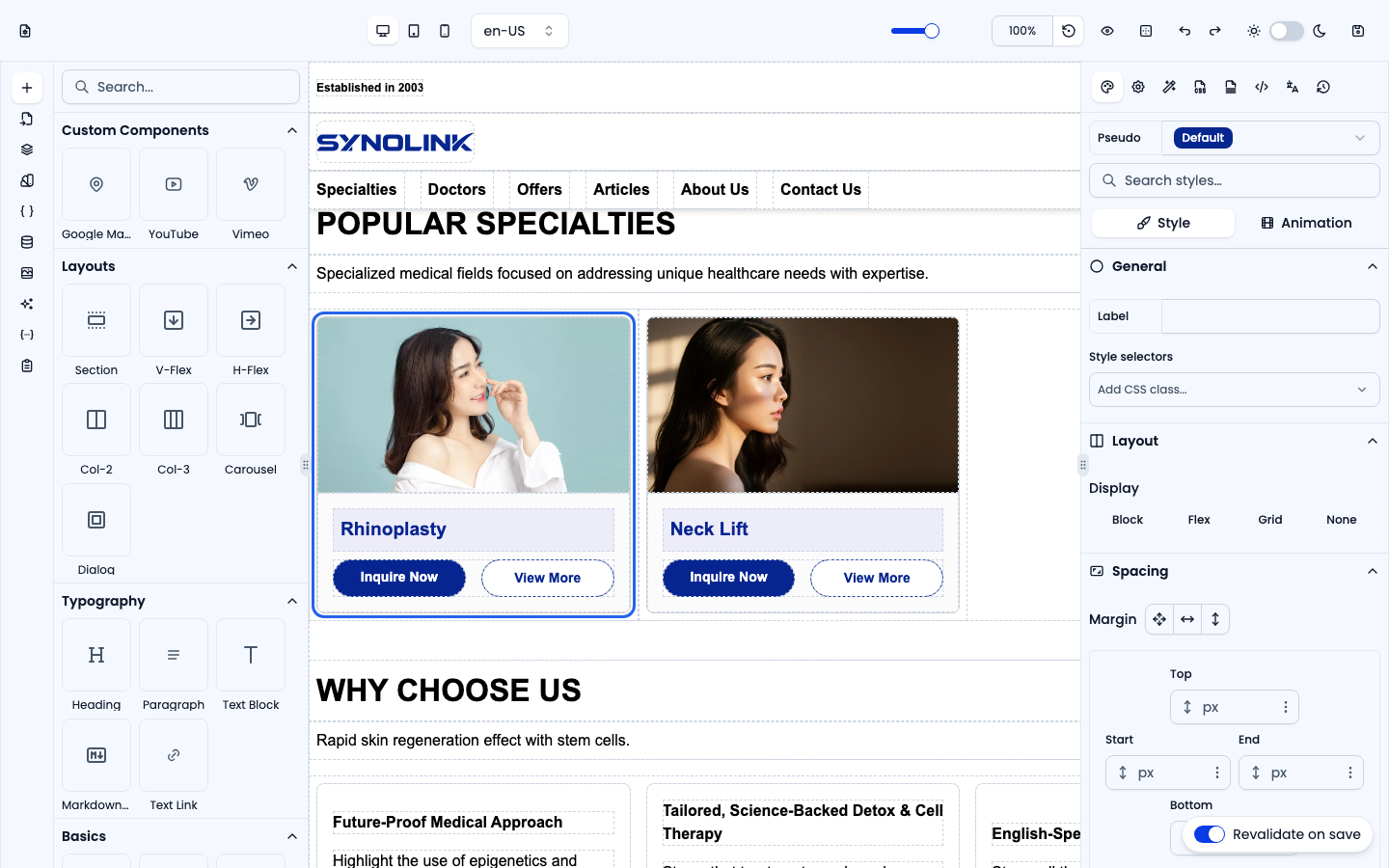Click the reset zoom icon
The width and height of the screenshot is (1389, 868).
pos(1069,31)
